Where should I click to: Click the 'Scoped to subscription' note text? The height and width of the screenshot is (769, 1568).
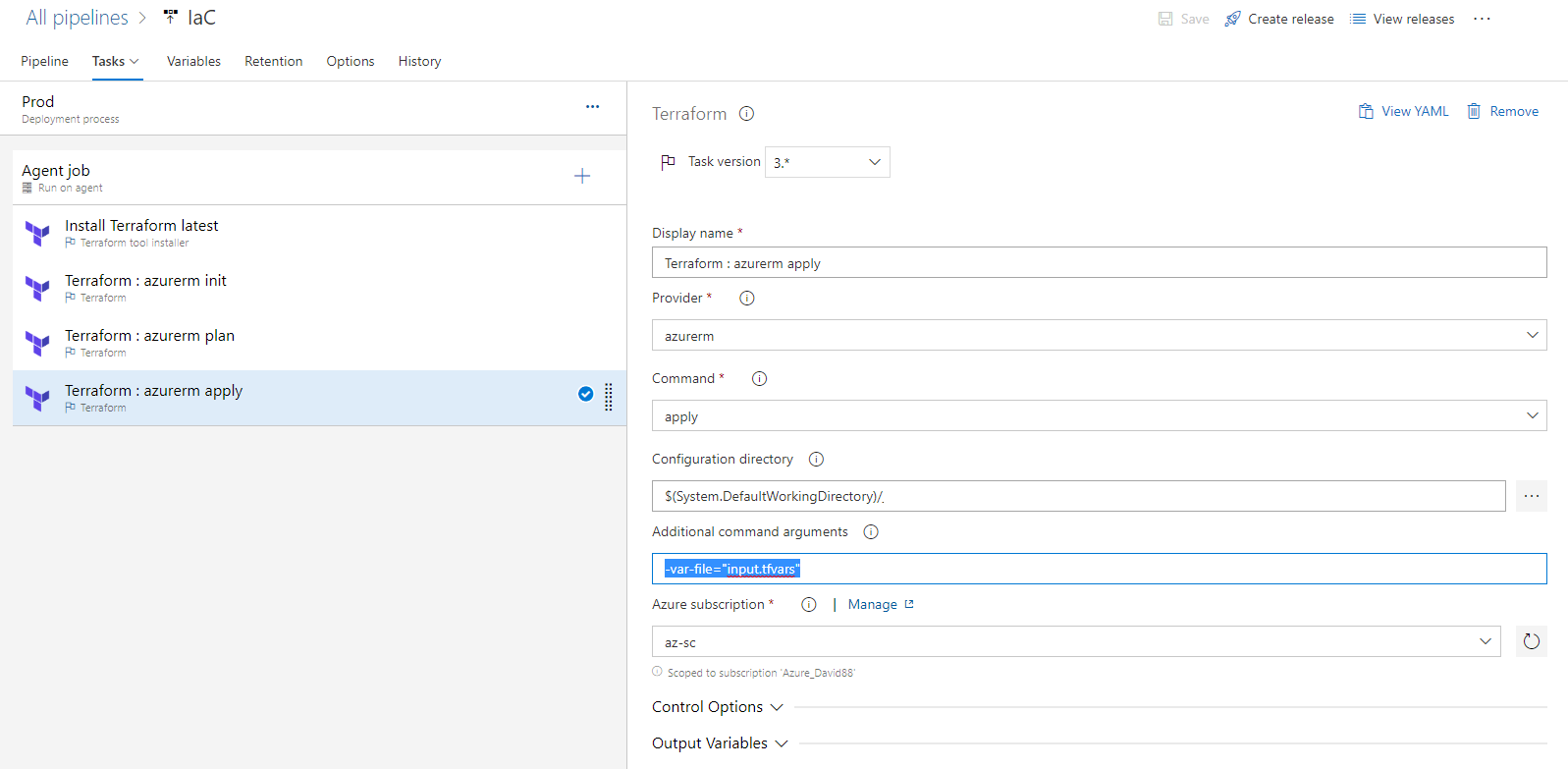(761, 673)
